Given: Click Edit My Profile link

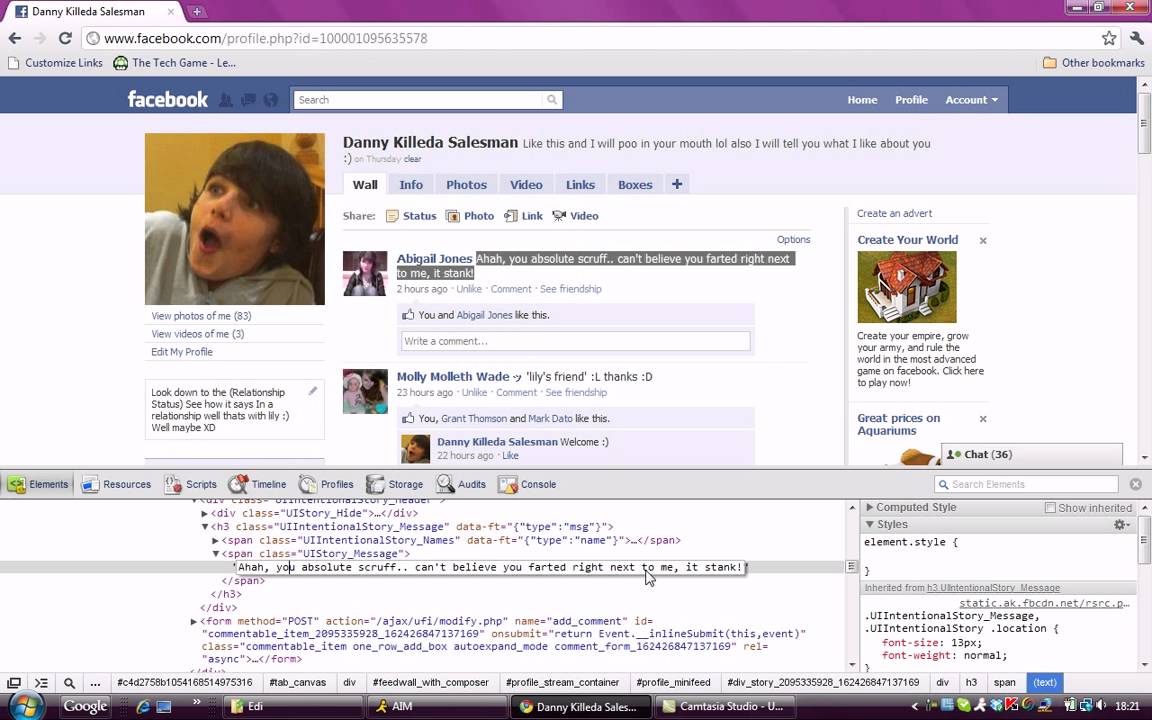Looking at the screenshot, I should 182,352.
